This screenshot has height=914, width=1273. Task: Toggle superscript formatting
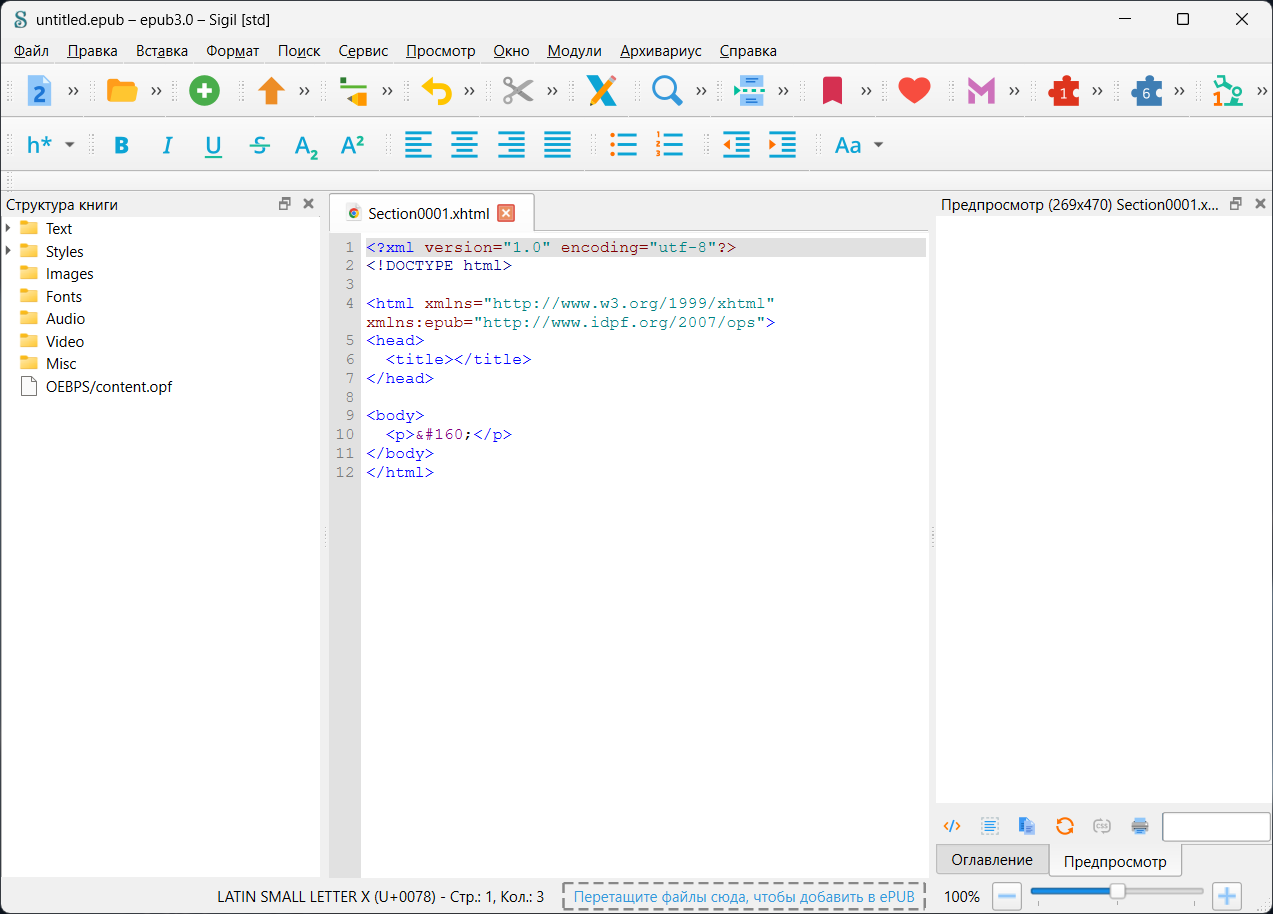coord(352,145)
